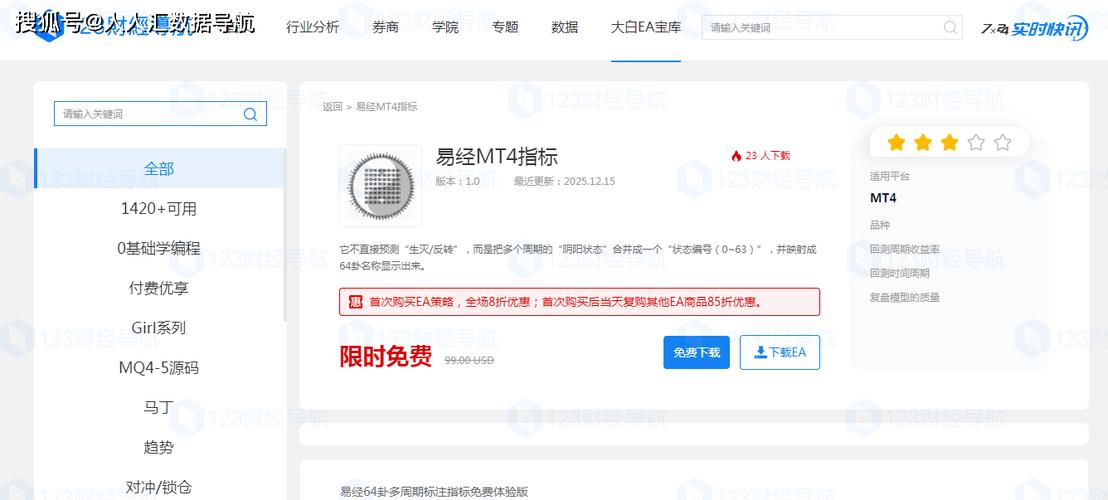1108x500 pixels.
Task: Click the red 惠 discount badge icon
Action: 355,302
